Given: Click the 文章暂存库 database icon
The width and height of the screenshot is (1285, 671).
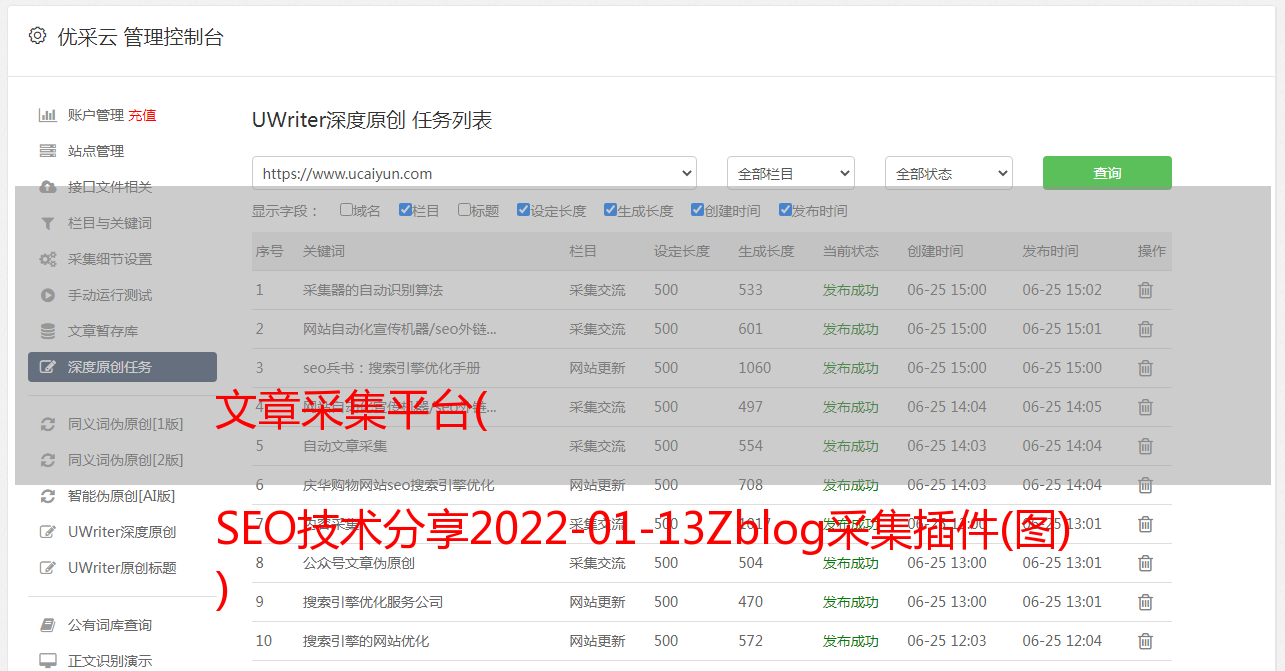Looking at the screenshot, I should (x=47, y=331).
